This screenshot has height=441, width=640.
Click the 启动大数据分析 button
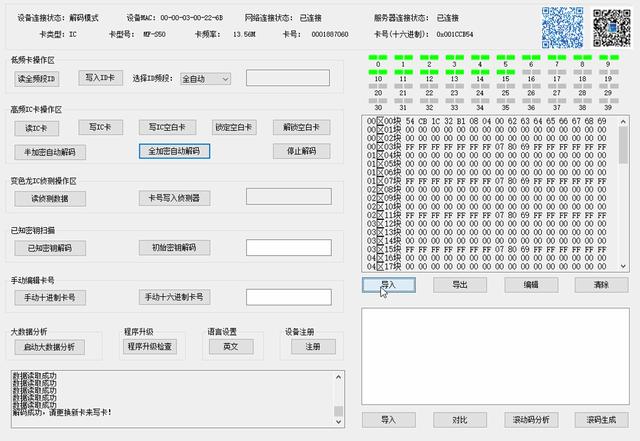pos(49,347)
